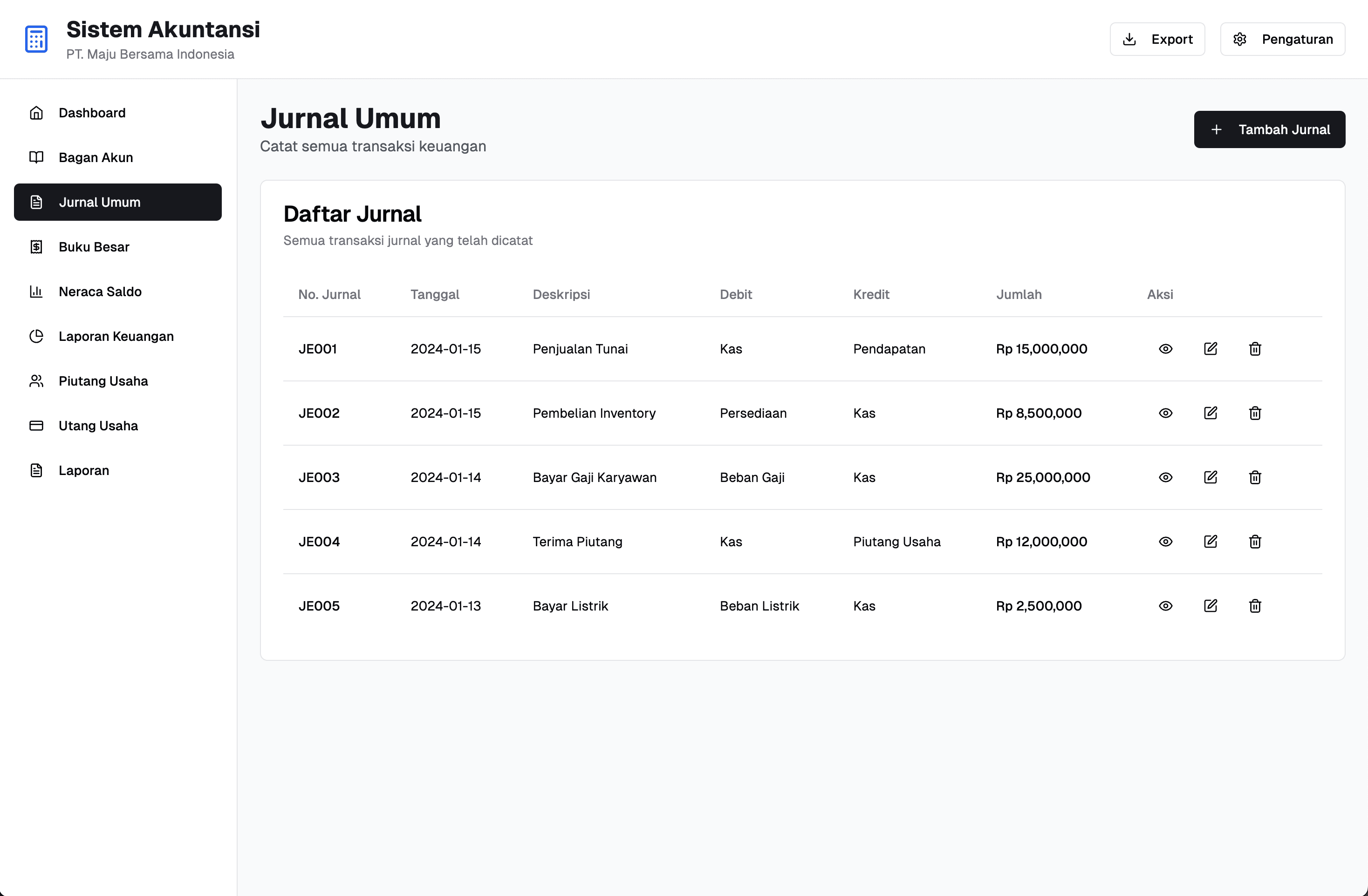Delete JE003 Bayar Gaji Karyawan entry

pos(1255,477)
